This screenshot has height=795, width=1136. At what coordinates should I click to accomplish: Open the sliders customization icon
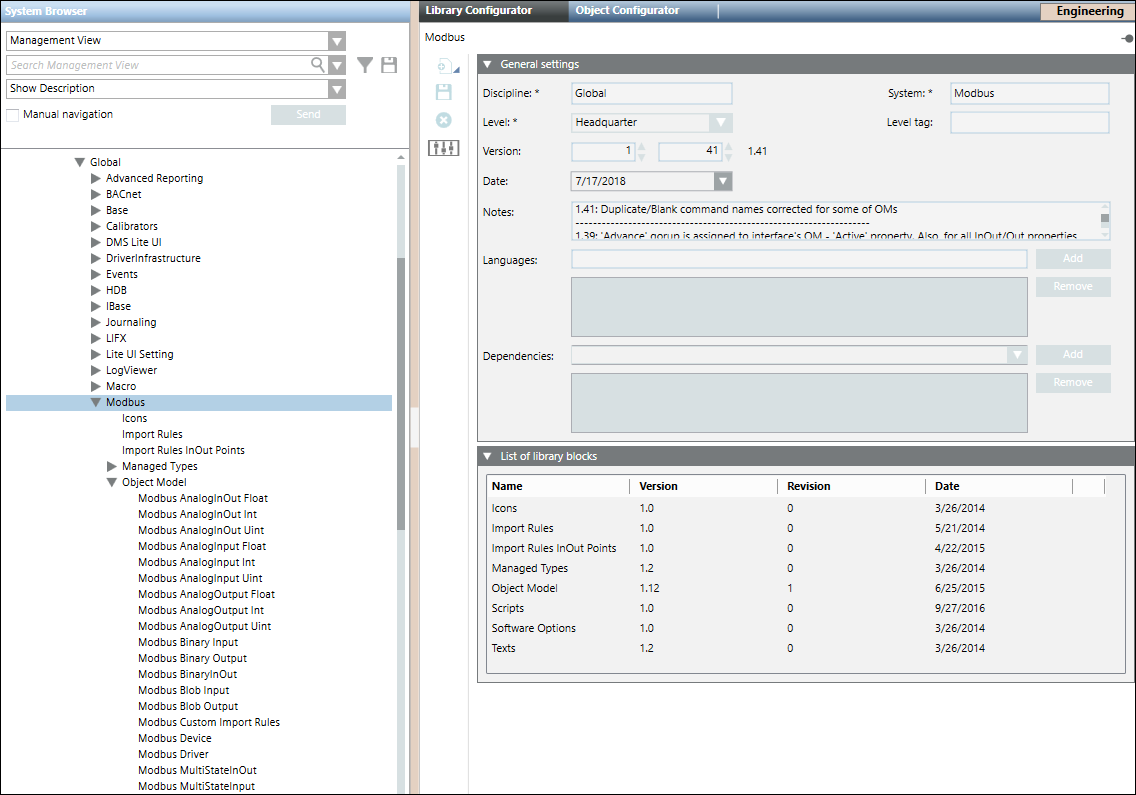[443, 148]
